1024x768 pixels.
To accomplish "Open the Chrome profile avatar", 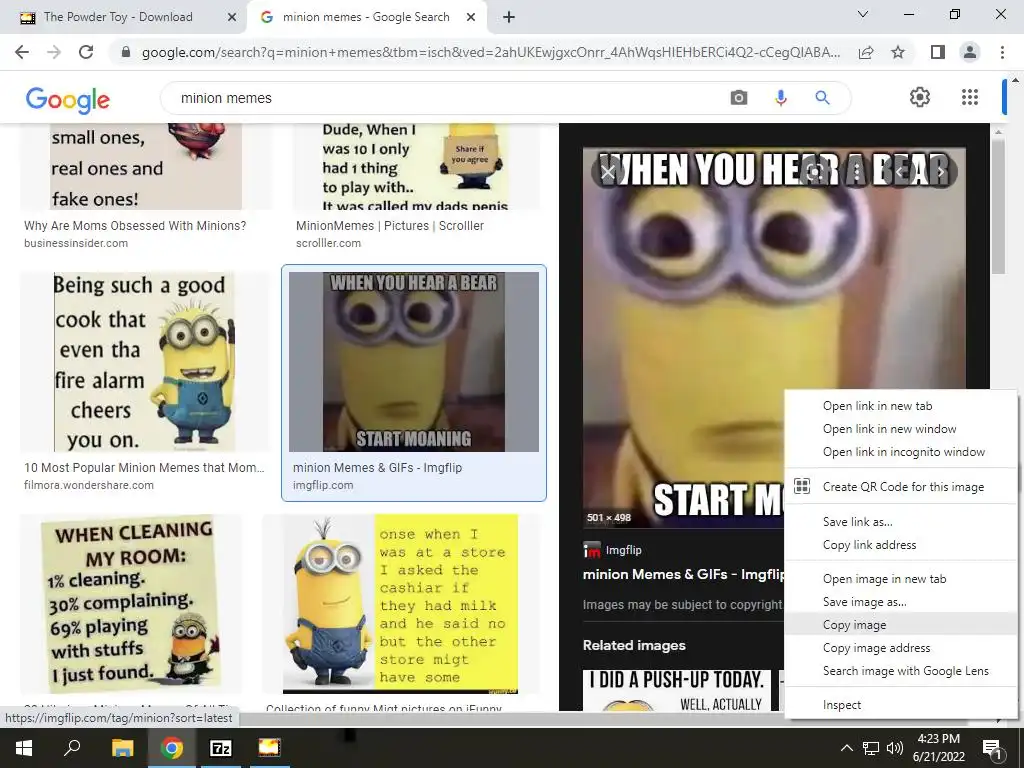I will [970, 52].
